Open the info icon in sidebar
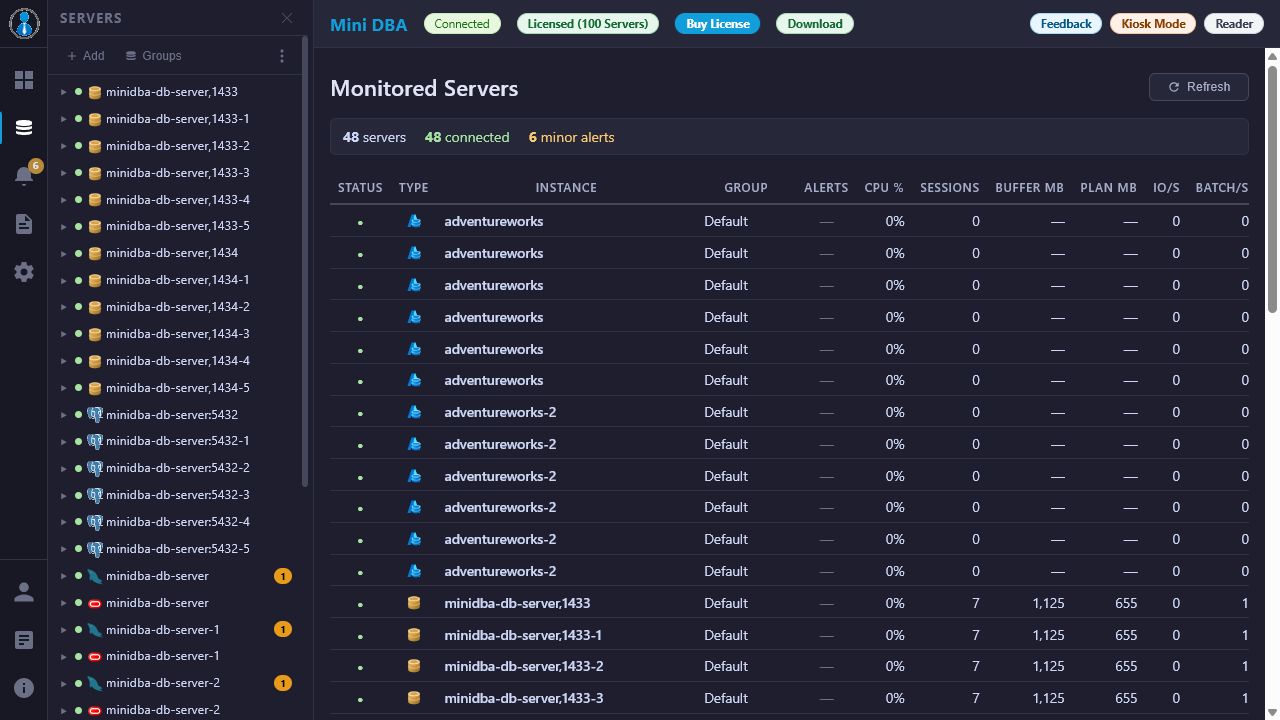 click(x=24, y=688)
